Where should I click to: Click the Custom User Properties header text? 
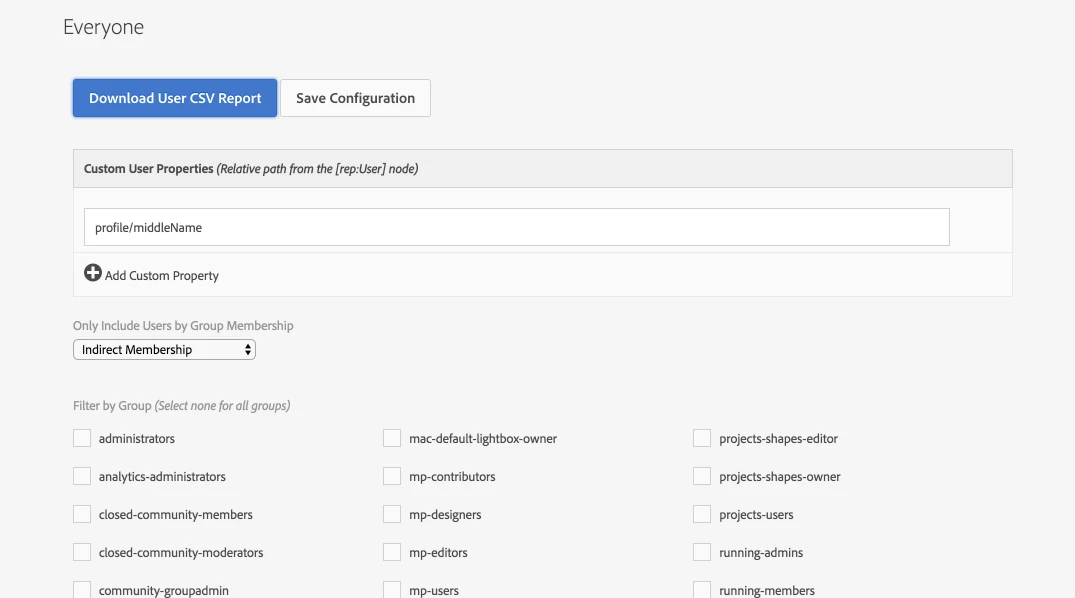[x=149, y=169]
